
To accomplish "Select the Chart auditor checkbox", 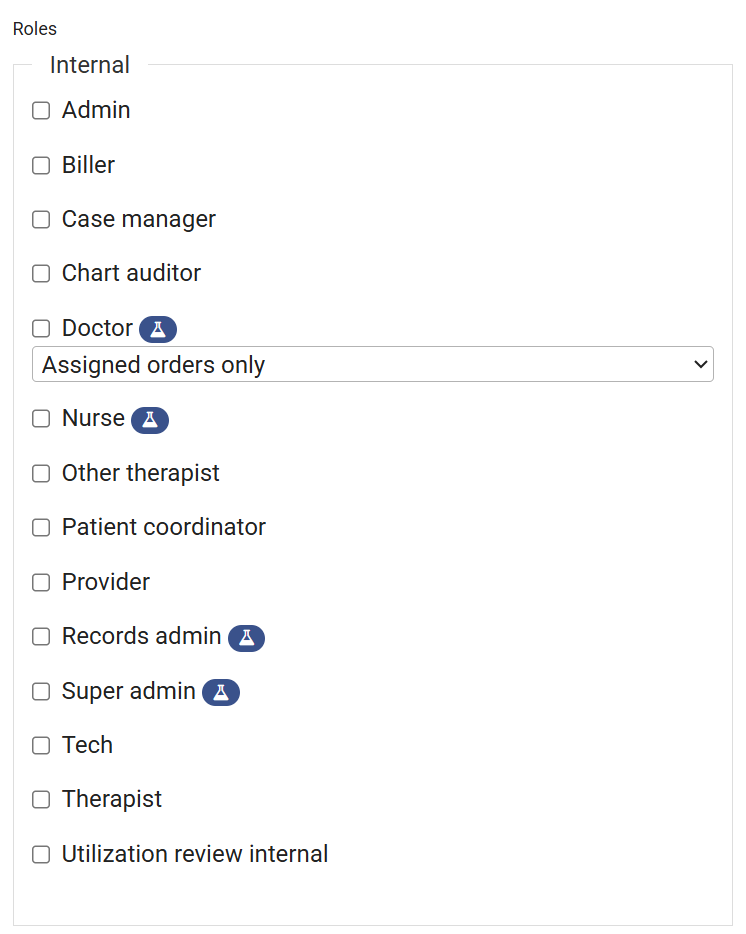I will pyautogui.click(x=41, y=274).
